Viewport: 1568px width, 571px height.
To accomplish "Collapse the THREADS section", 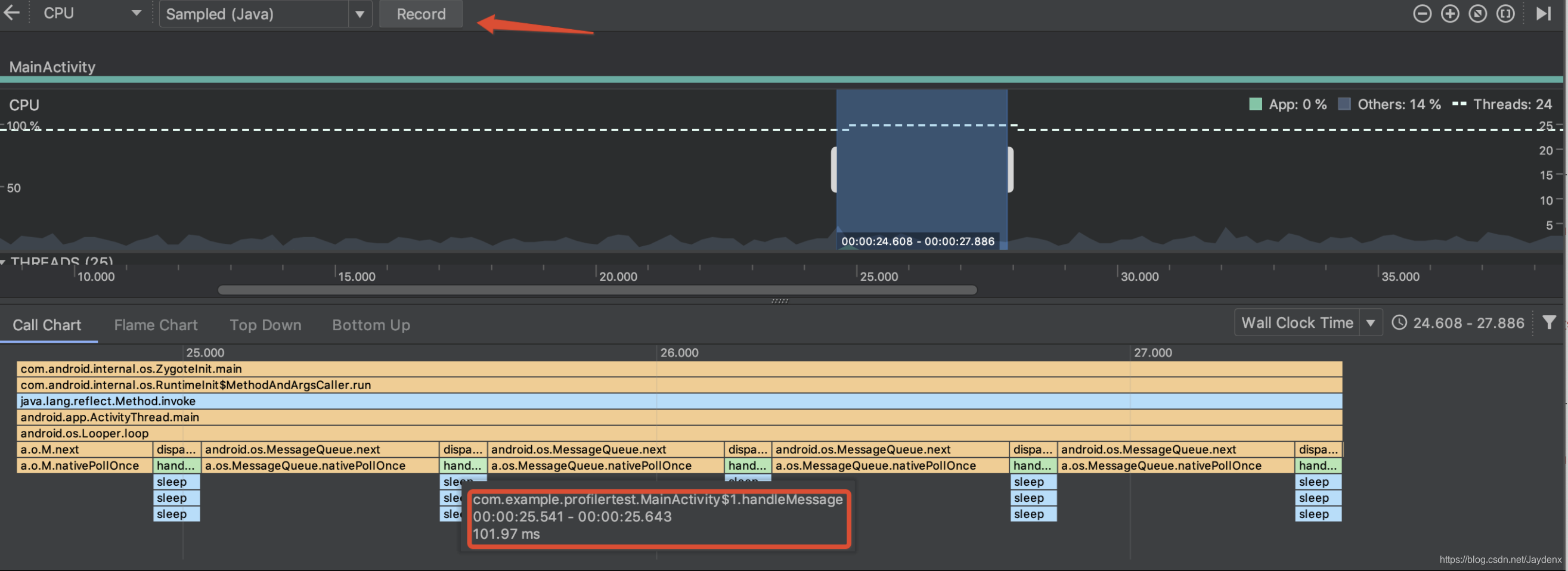I will [x=4, y=261].
